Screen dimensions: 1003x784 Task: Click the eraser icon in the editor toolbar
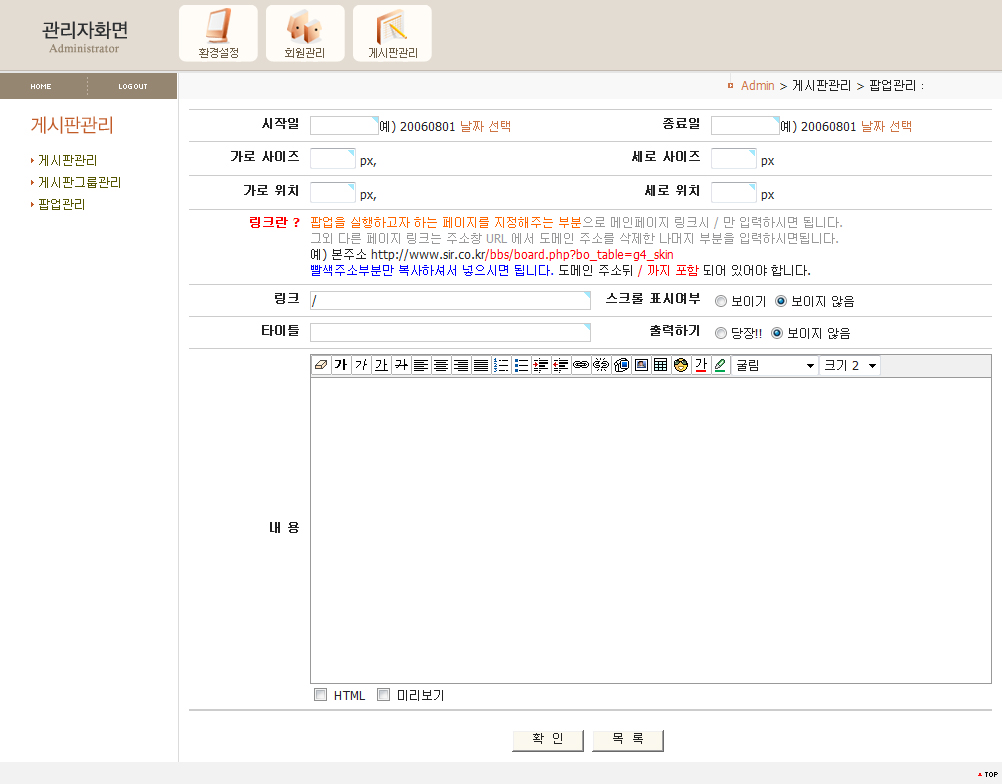point(321,366)
